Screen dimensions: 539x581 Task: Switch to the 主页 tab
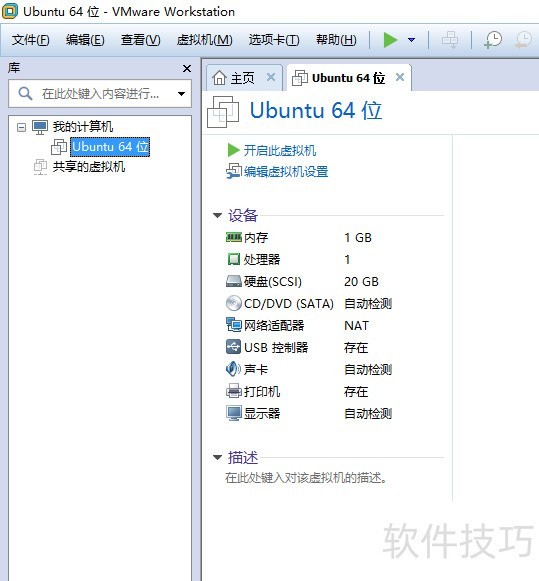pos(243,78)
